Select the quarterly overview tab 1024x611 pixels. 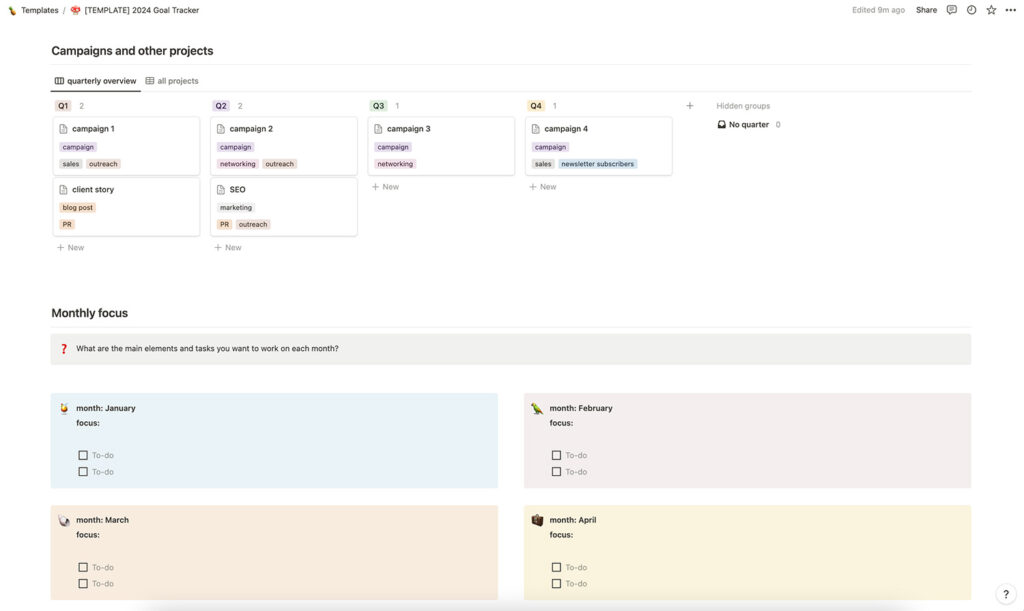pyautogui.click(x=101, y=80)
